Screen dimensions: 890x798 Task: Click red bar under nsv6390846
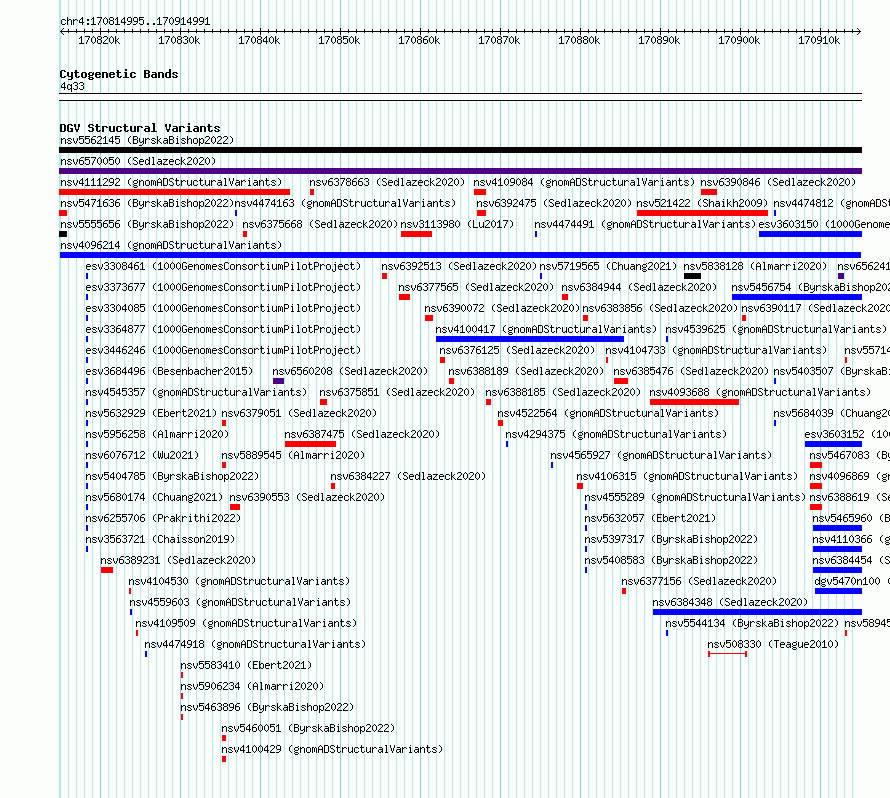[709, 192]
